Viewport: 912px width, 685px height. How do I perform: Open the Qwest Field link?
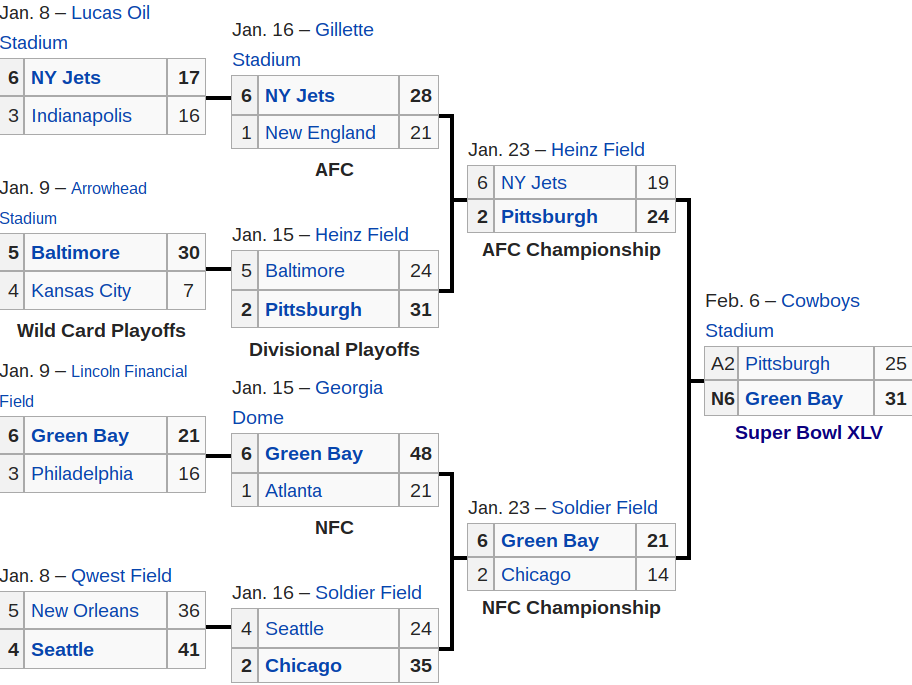pos(121,576)
